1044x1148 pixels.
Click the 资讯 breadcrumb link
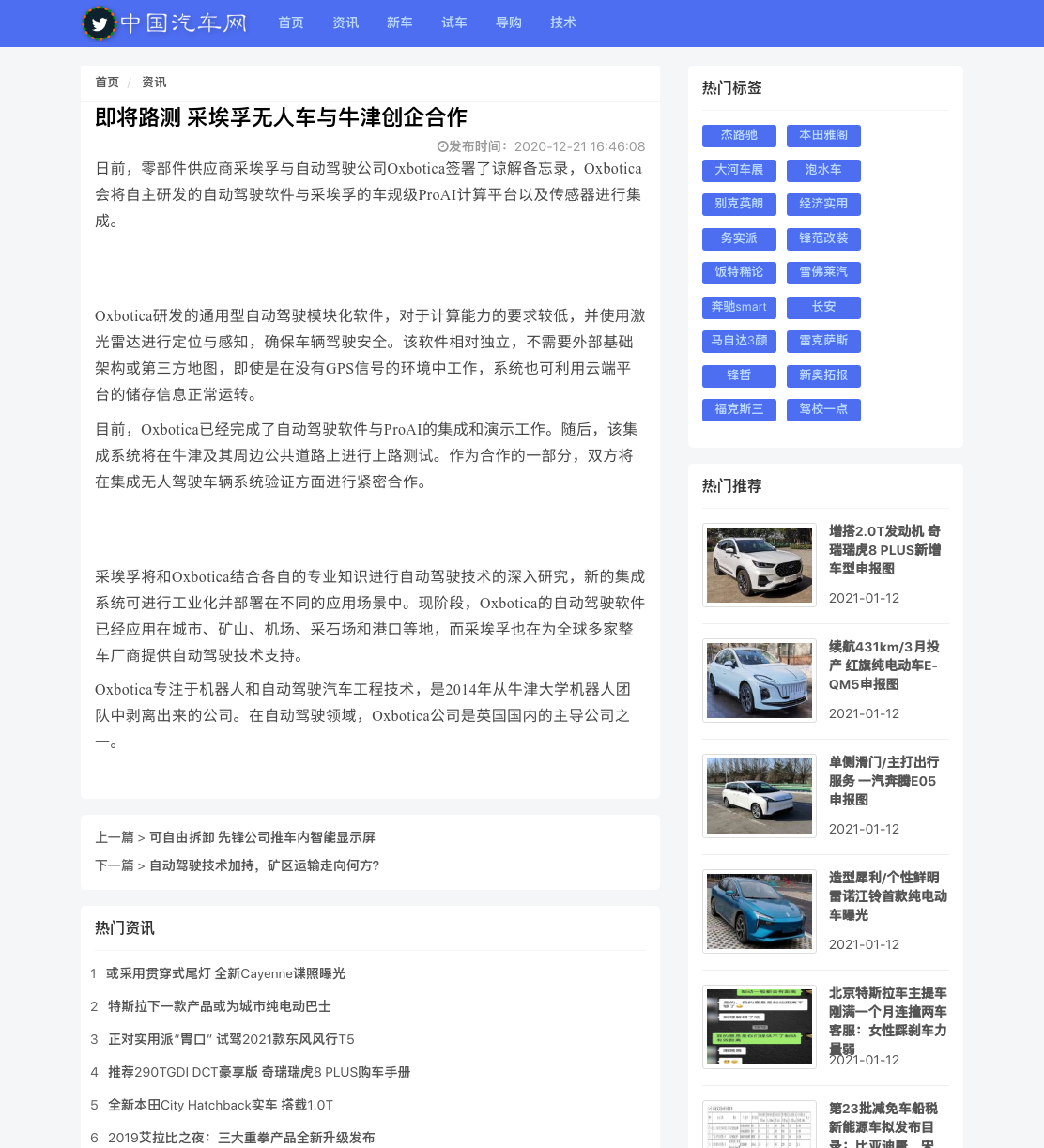pos(154,83)
